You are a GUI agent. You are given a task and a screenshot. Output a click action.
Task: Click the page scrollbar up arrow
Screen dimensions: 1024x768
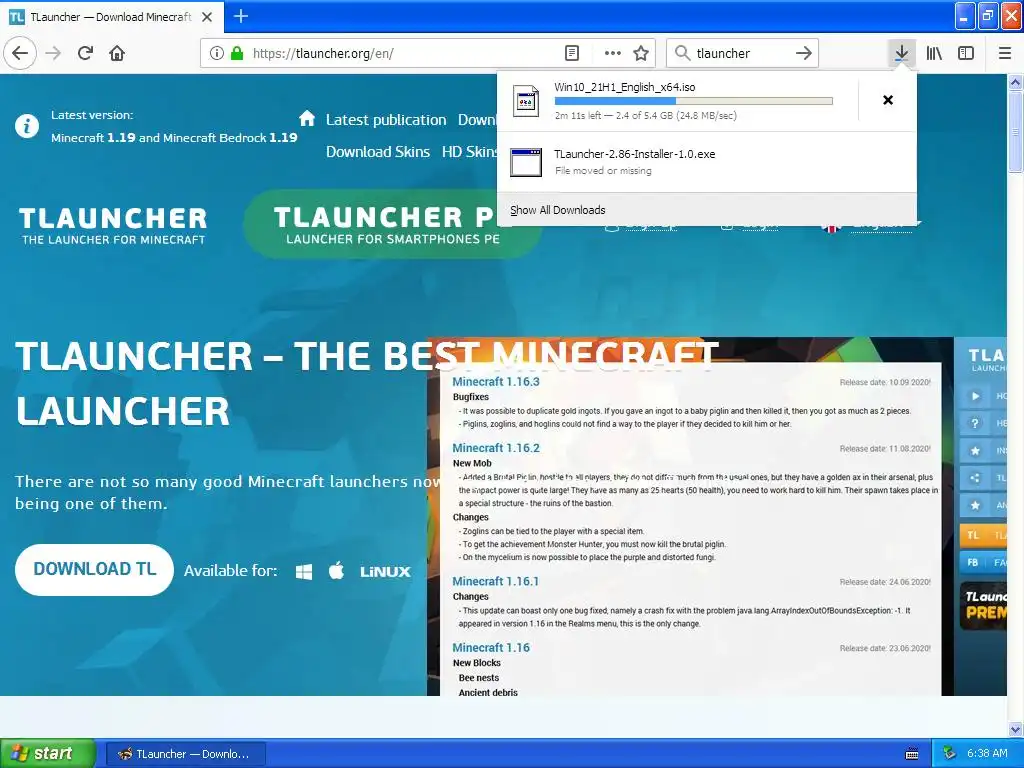tap(1015, 82)
